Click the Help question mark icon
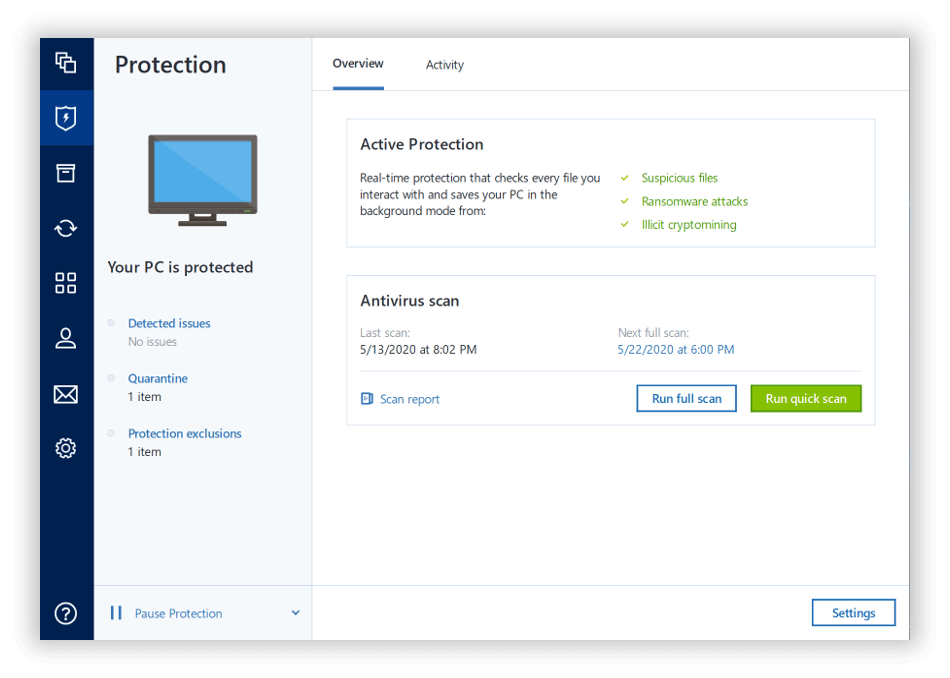The width and height of the screenshot is (950, 678). (x=66, y=613)
